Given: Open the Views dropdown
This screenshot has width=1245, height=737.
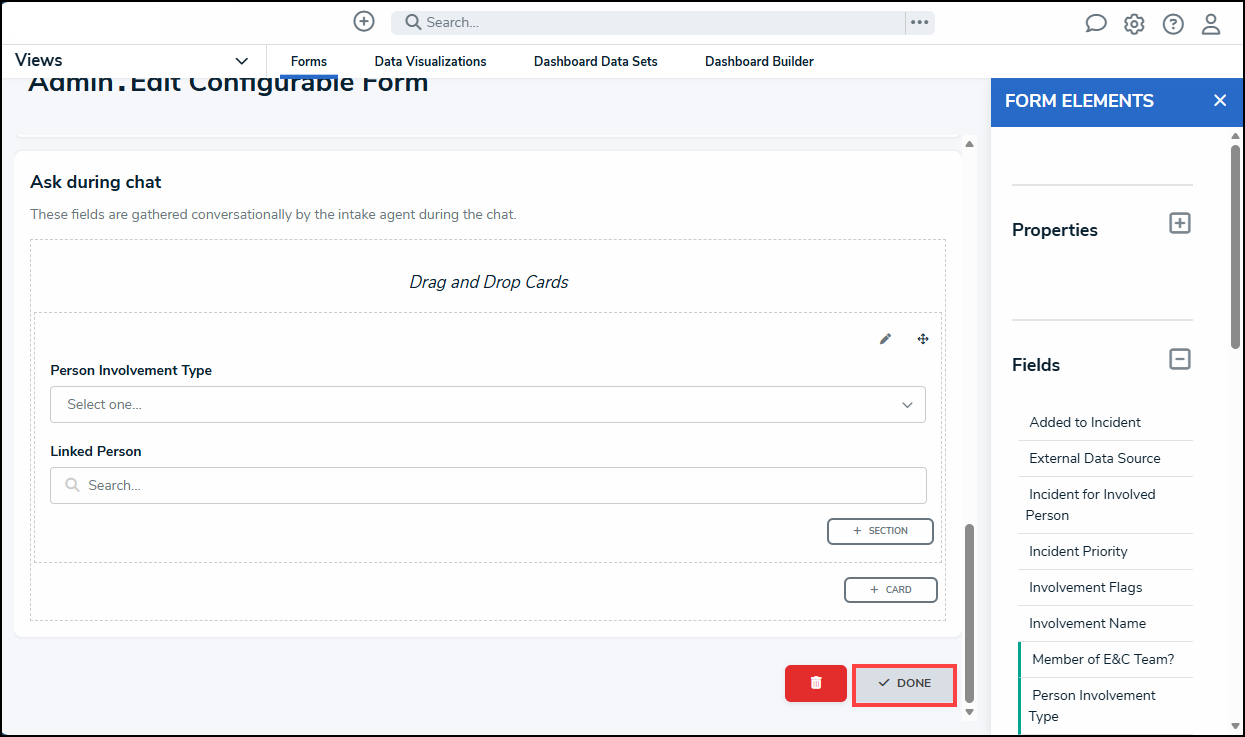Looking at the screenshot, I should point(133,61).
